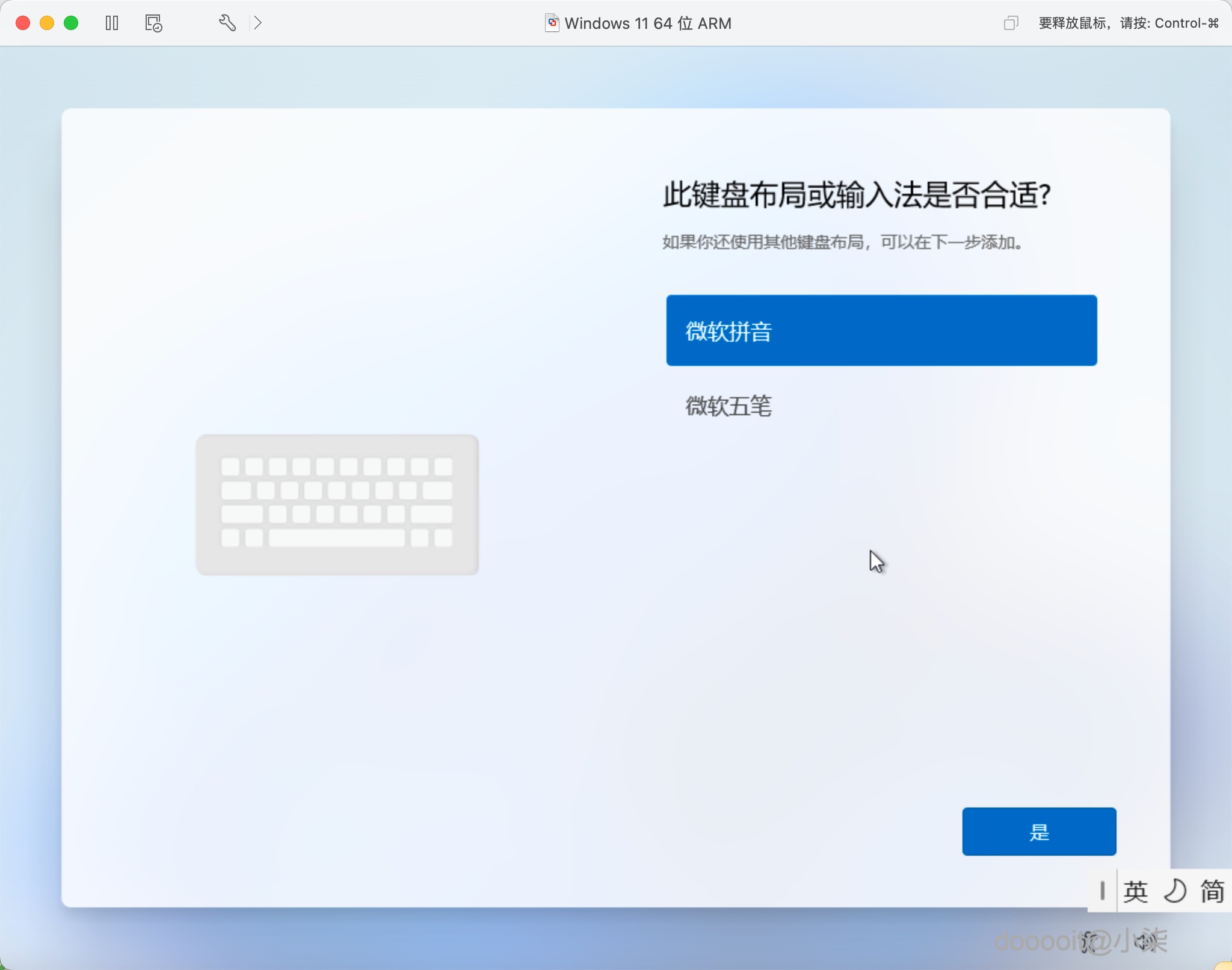Minimize the window with the yellow button
This screenshot has height=970, width=1232.
click(x=47, y=23)
